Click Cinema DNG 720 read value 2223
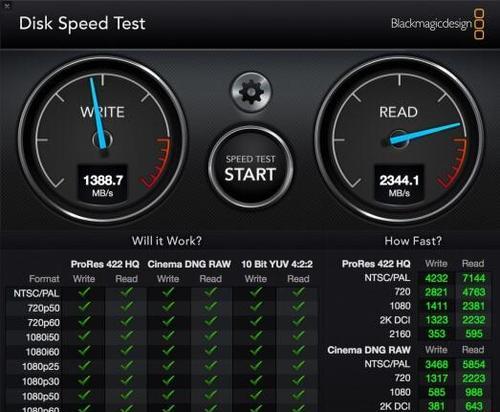This screenshot has height=412, width=500. coord(474,378)
